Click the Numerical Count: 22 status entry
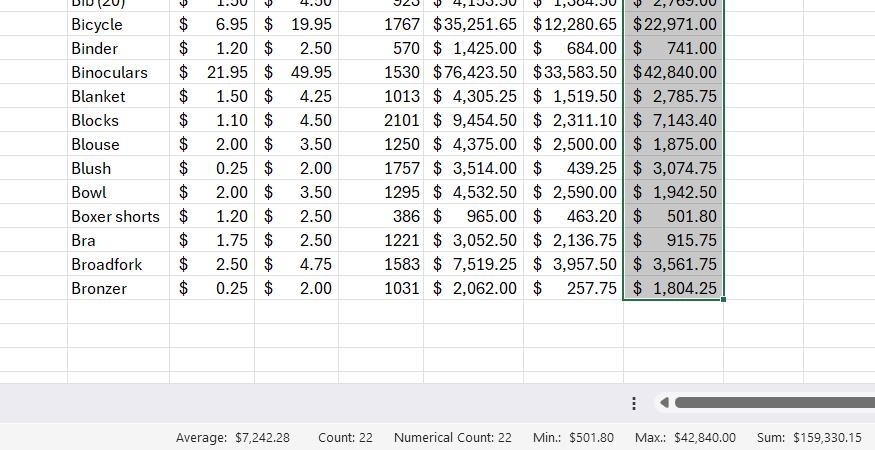 [x=453, y=438]
